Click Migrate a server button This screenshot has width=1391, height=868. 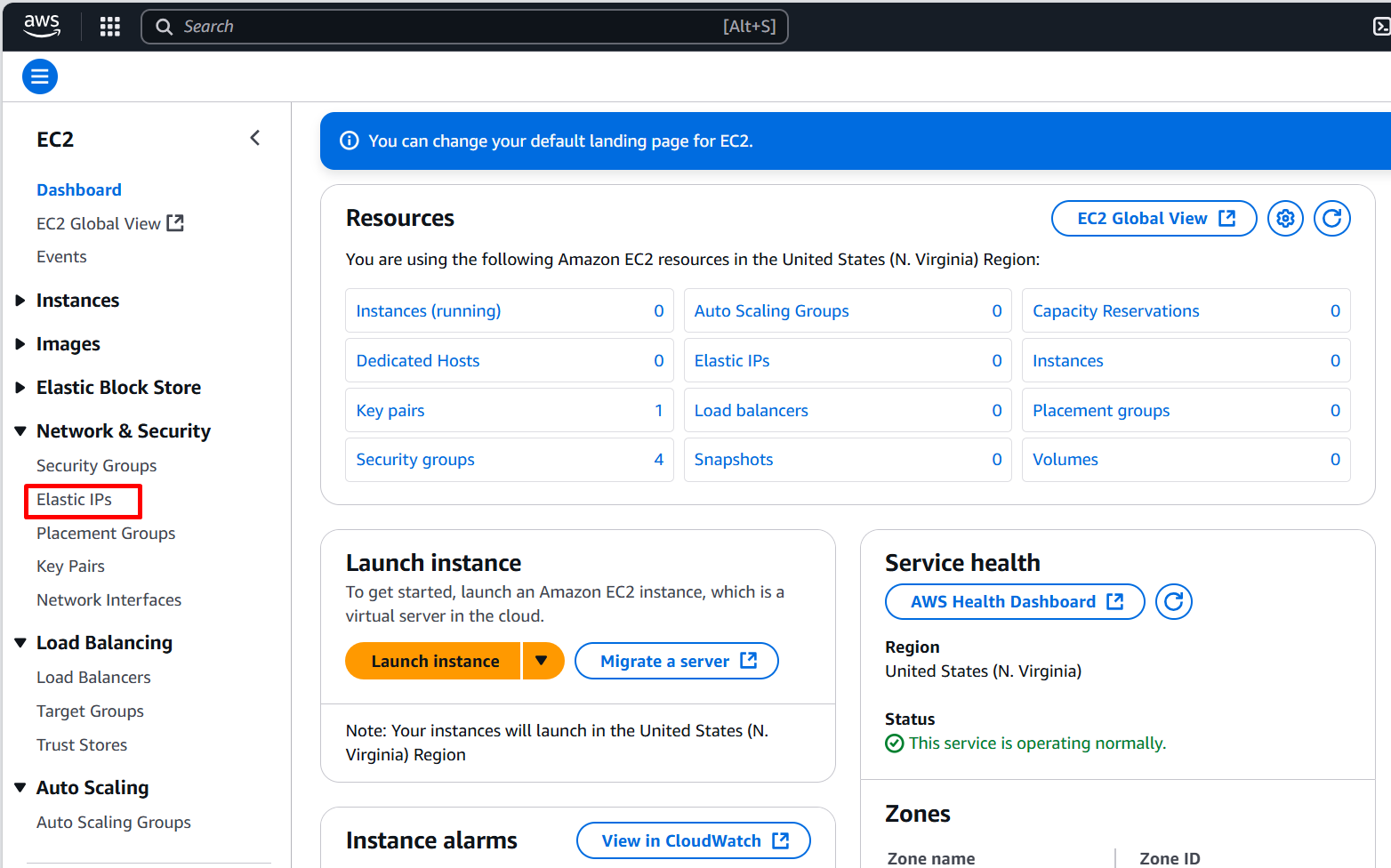[x=677, y=661]
